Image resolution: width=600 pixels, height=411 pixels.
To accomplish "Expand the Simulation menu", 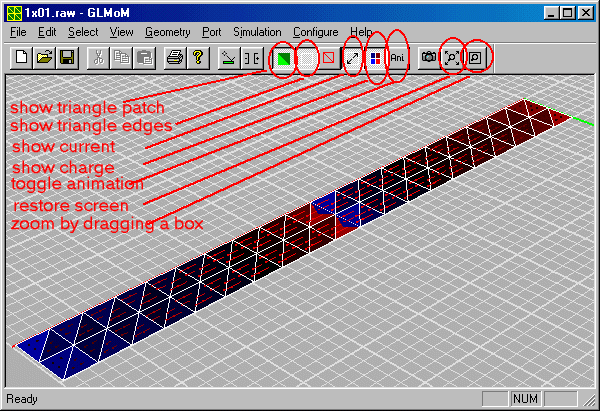I will pos(257,32).
